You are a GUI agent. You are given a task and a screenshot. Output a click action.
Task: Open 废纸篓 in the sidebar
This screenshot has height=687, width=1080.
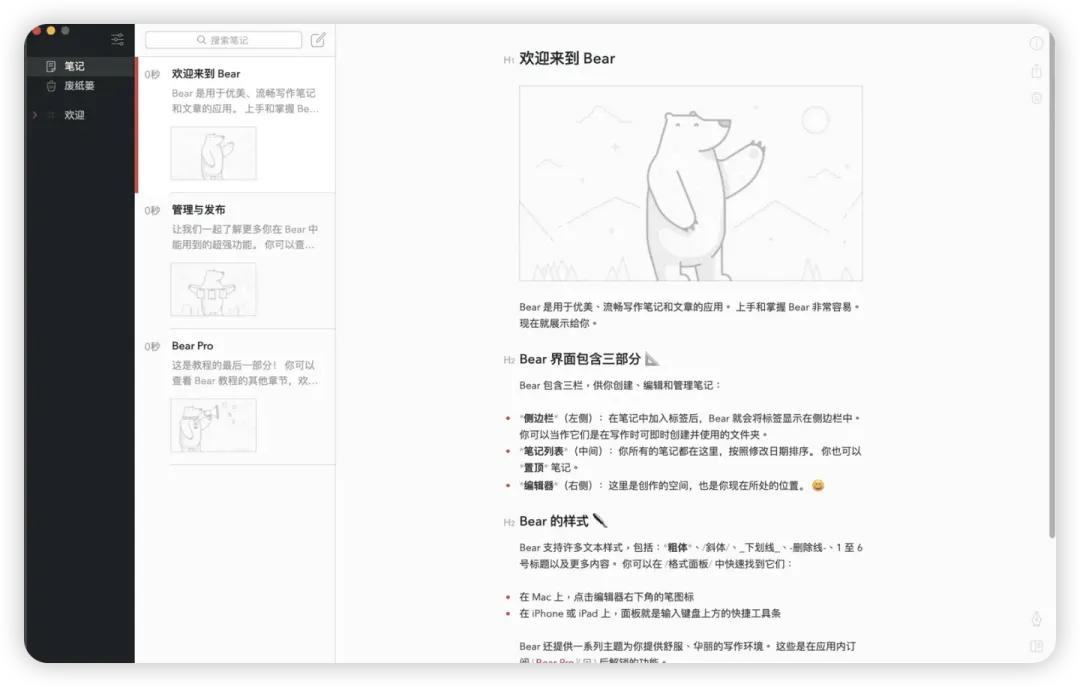click(x=79, y=85)
